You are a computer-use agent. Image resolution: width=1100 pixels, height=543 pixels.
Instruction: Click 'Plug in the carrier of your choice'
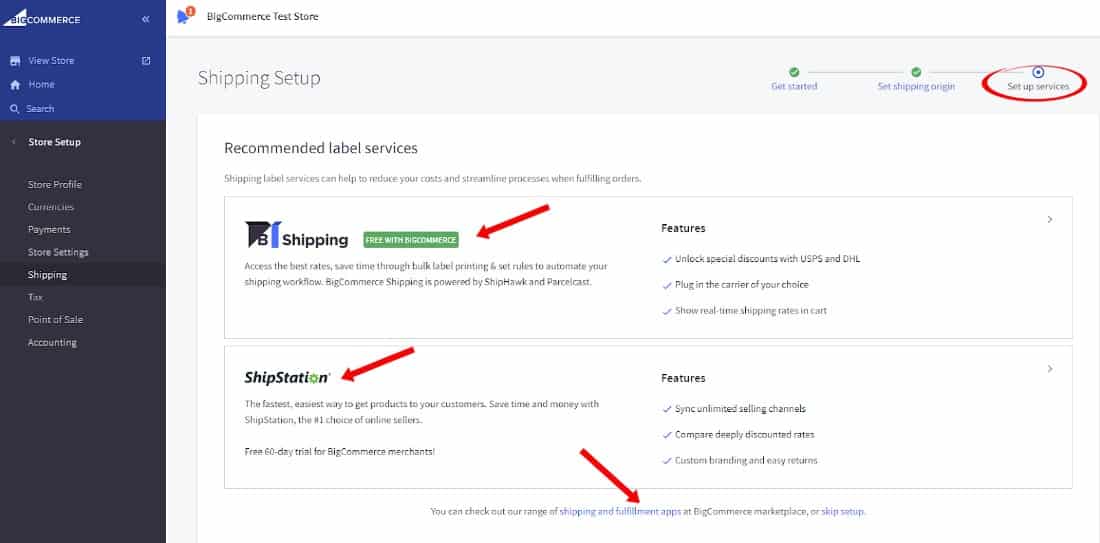(742, 285)
